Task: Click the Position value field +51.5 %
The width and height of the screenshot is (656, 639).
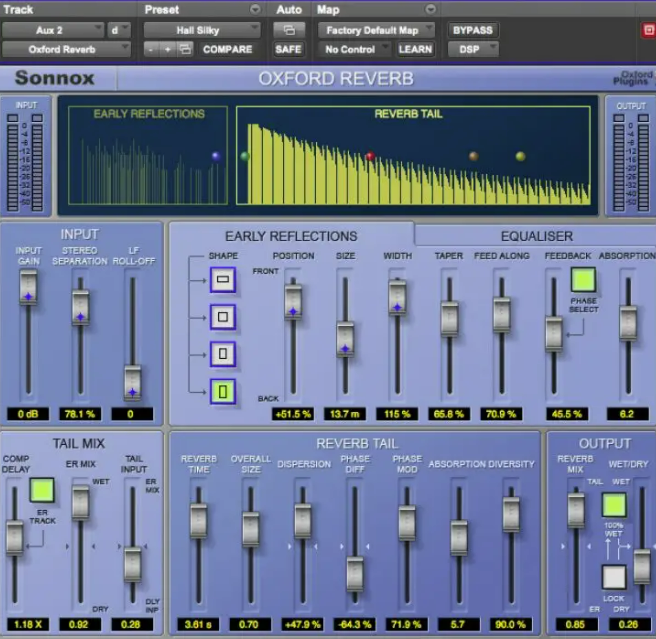Action: [x=292, y=414]
